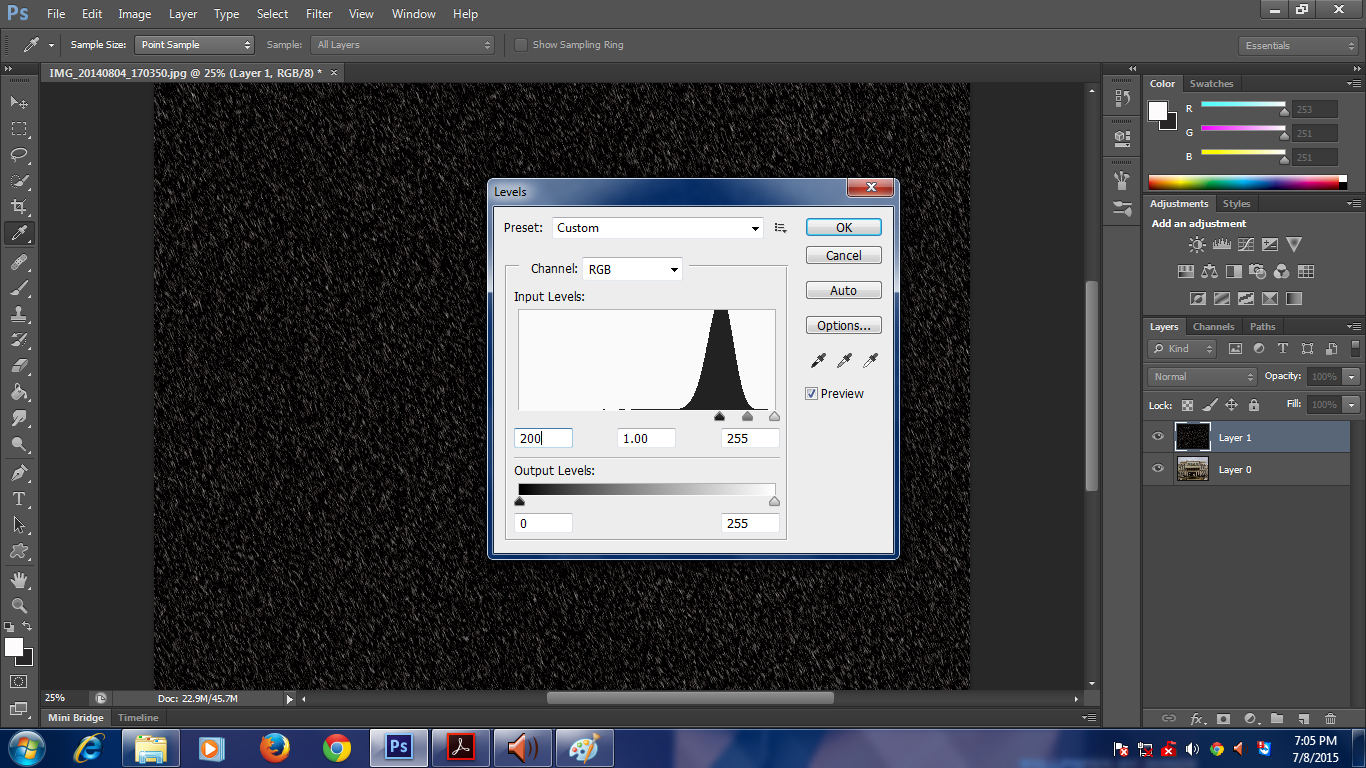Select the Rectangular Marquee tool
Image resolution: width=1366 pixels, height=768 pixels.
19,129
